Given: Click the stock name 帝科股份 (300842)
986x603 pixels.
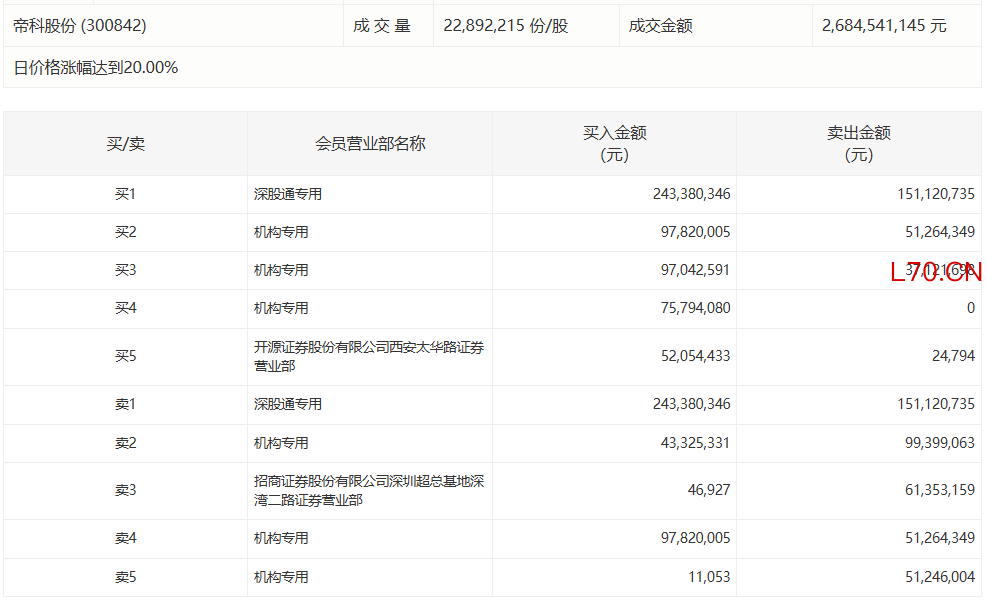Looking at the screenshot, I should (80, 26).
